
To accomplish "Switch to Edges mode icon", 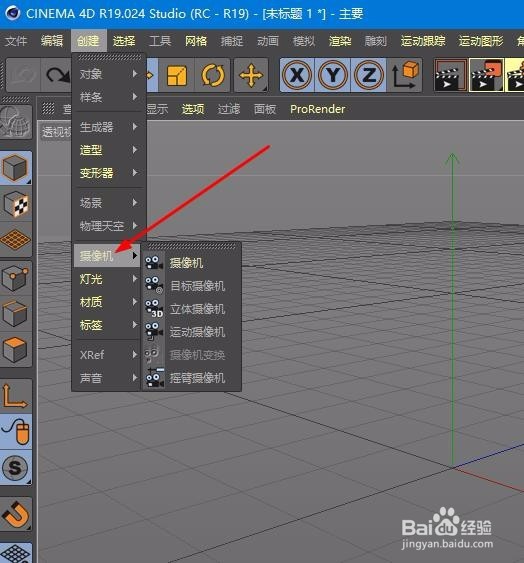I will [16, 313].
